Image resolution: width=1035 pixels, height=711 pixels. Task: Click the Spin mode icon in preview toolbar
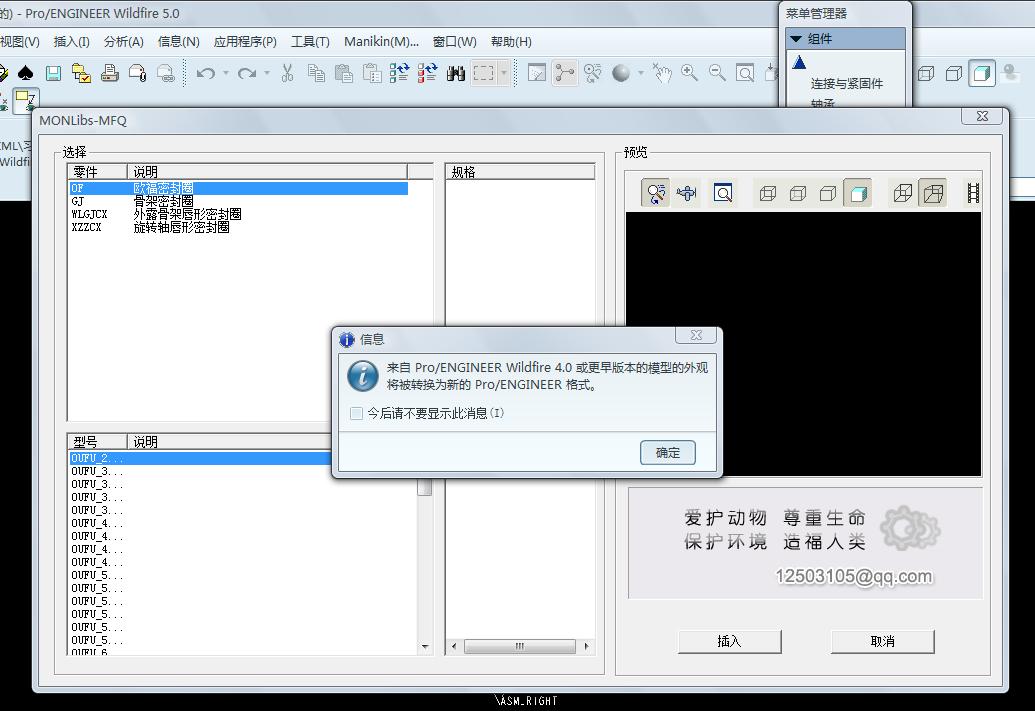(x=655, y=193)
